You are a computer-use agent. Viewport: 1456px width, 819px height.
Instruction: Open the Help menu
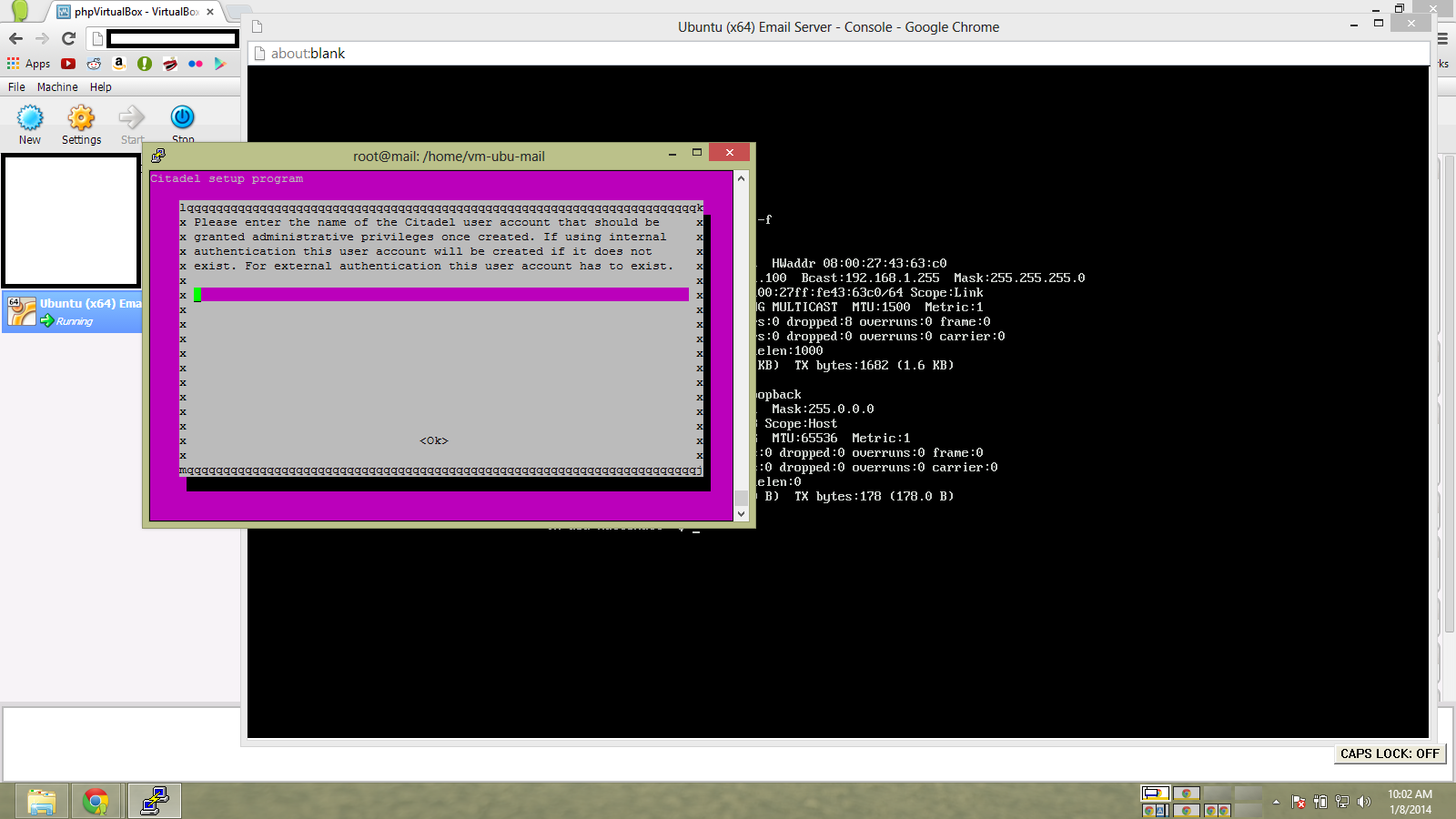100,87
